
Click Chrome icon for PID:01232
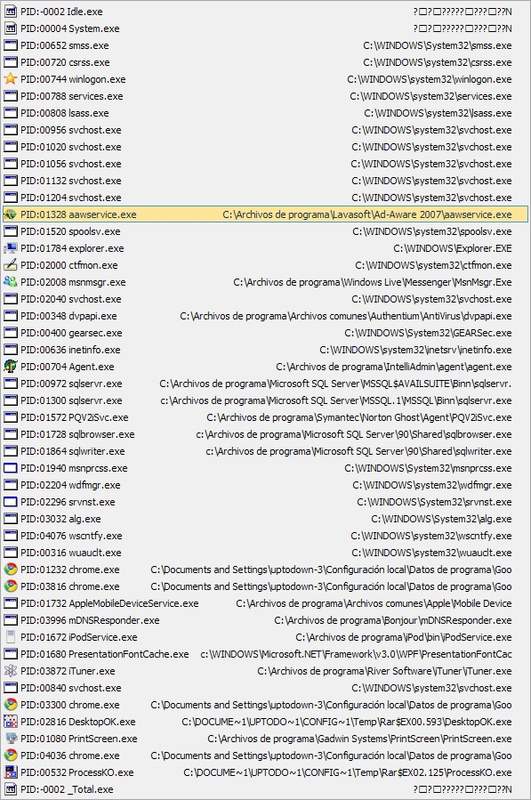(10, 569)
